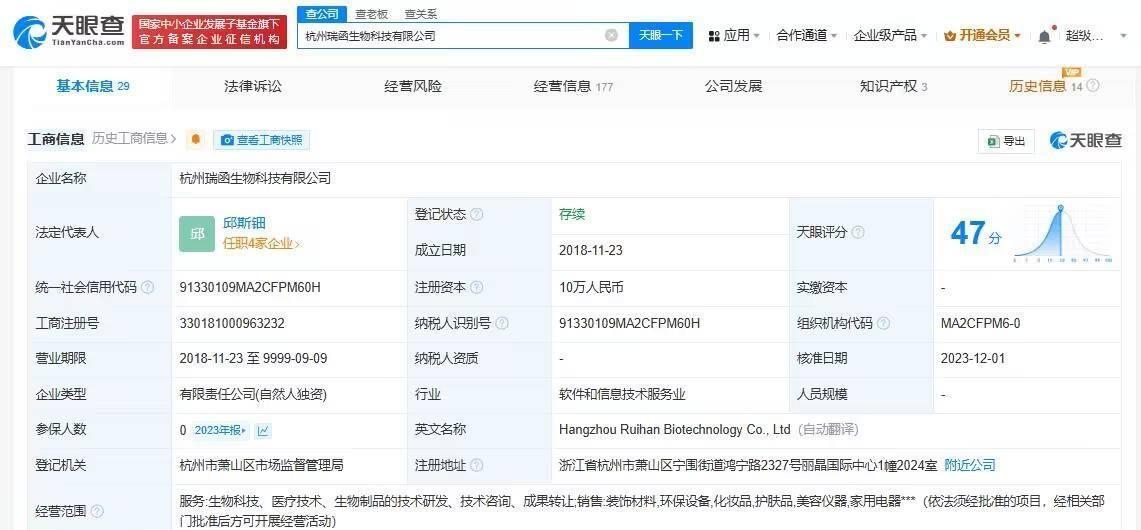Click the 10万人民币 registered capital value
The width and height of the screenshot is (1141, 530).
592,288
